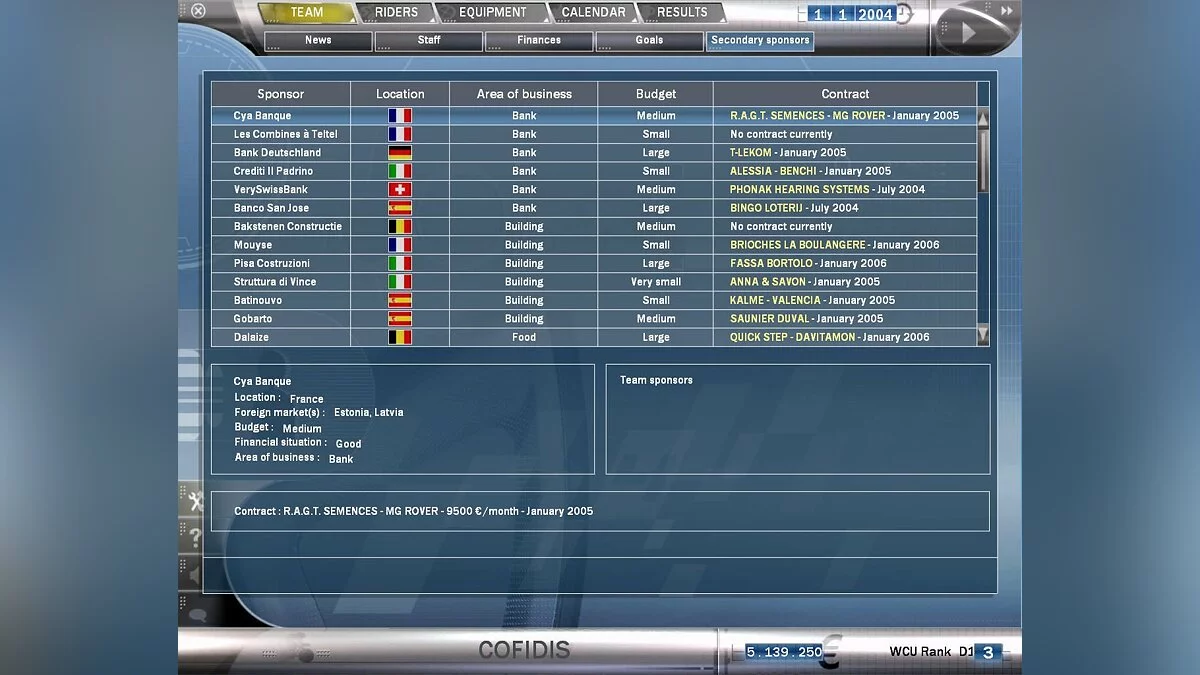Click the BINGO LOTERIJ contract link
This screenshot has width=1200, height=675.
point(767,208)
